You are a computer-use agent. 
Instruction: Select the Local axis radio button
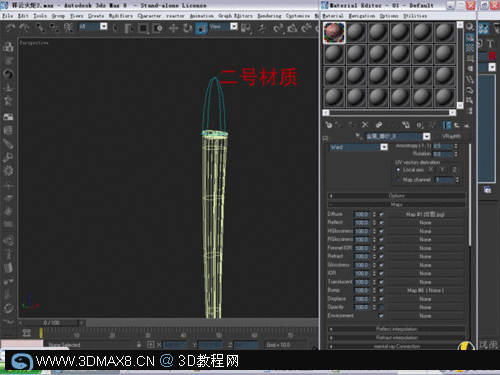tap(398, 170)
